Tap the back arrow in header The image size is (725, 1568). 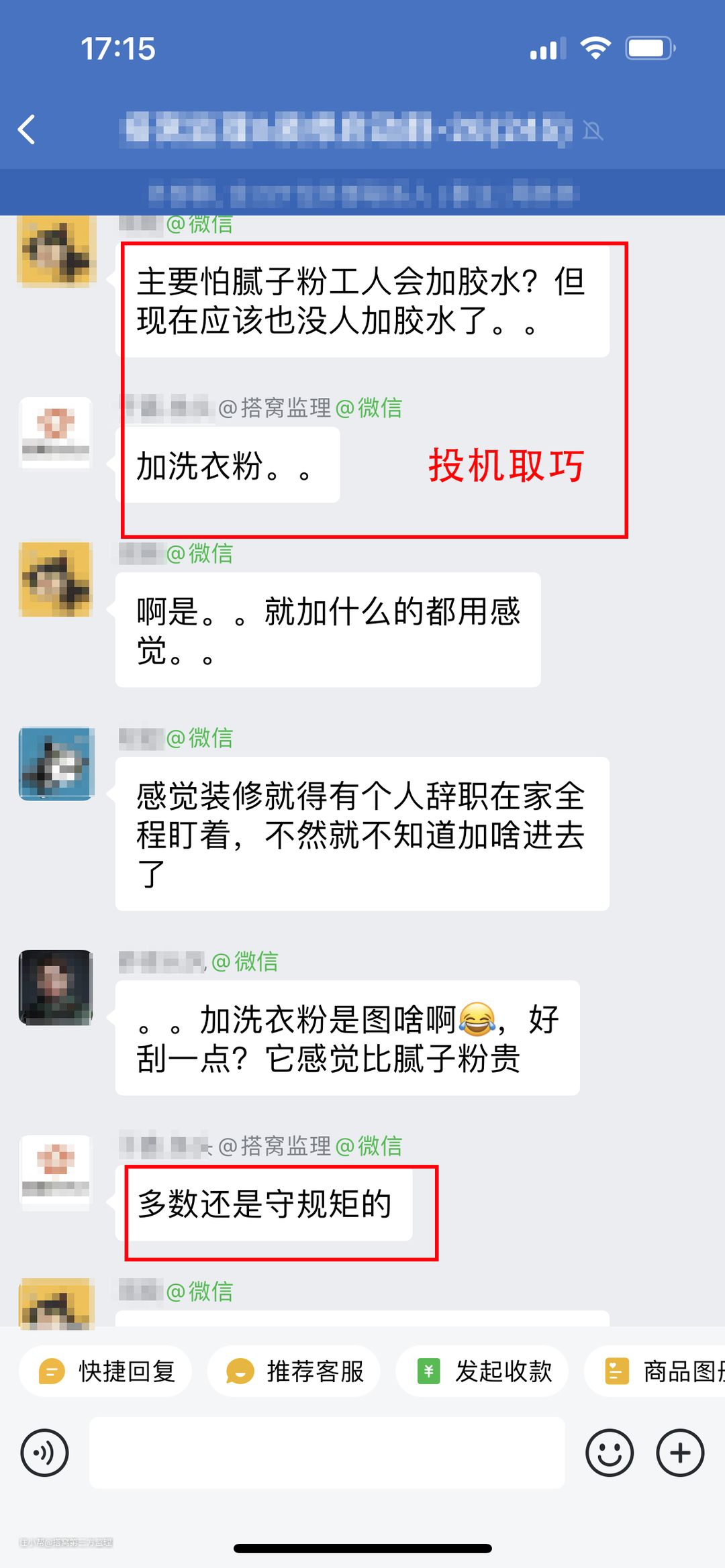pos(27,129)
